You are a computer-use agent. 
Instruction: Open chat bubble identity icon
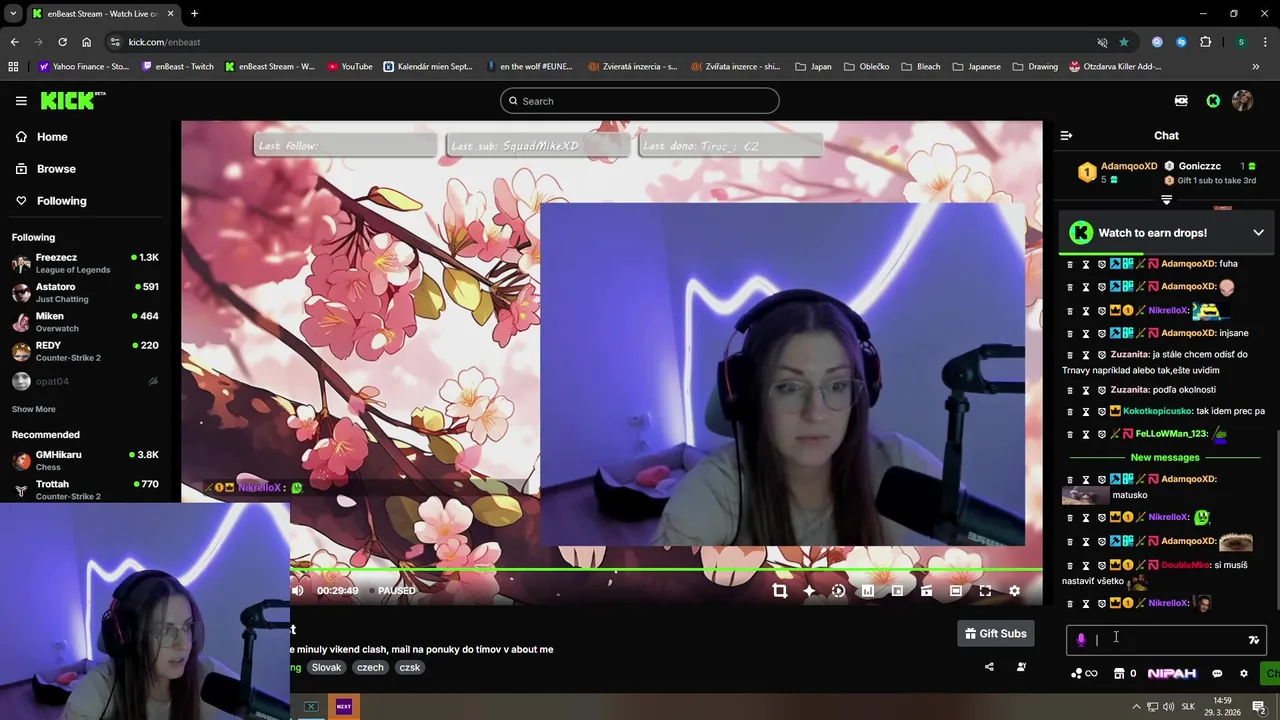[1217, 674]
